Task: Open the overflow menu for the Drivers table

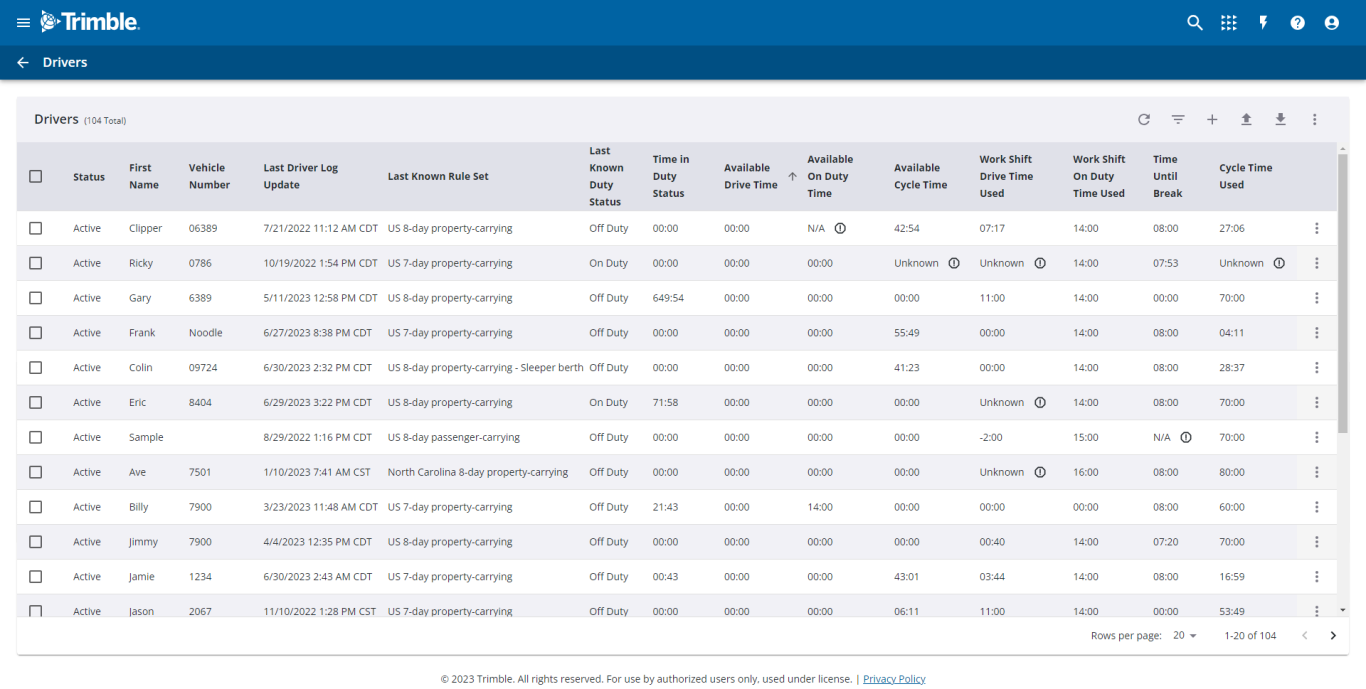Action: click(x=1314, y=119)
